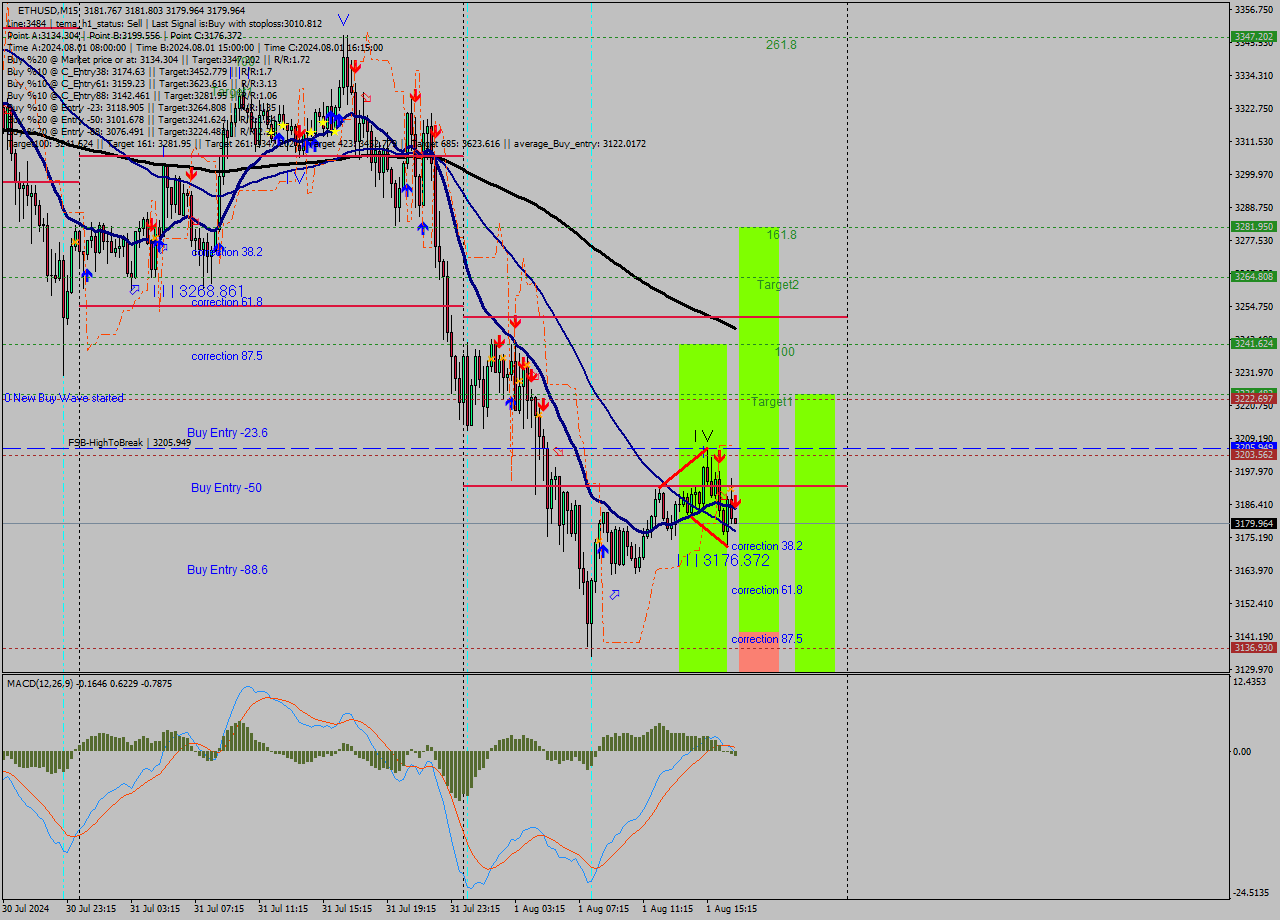1280x920 pixels.
Task: Click the '31 Jul 15:15' time axis label
Action: 347,909
